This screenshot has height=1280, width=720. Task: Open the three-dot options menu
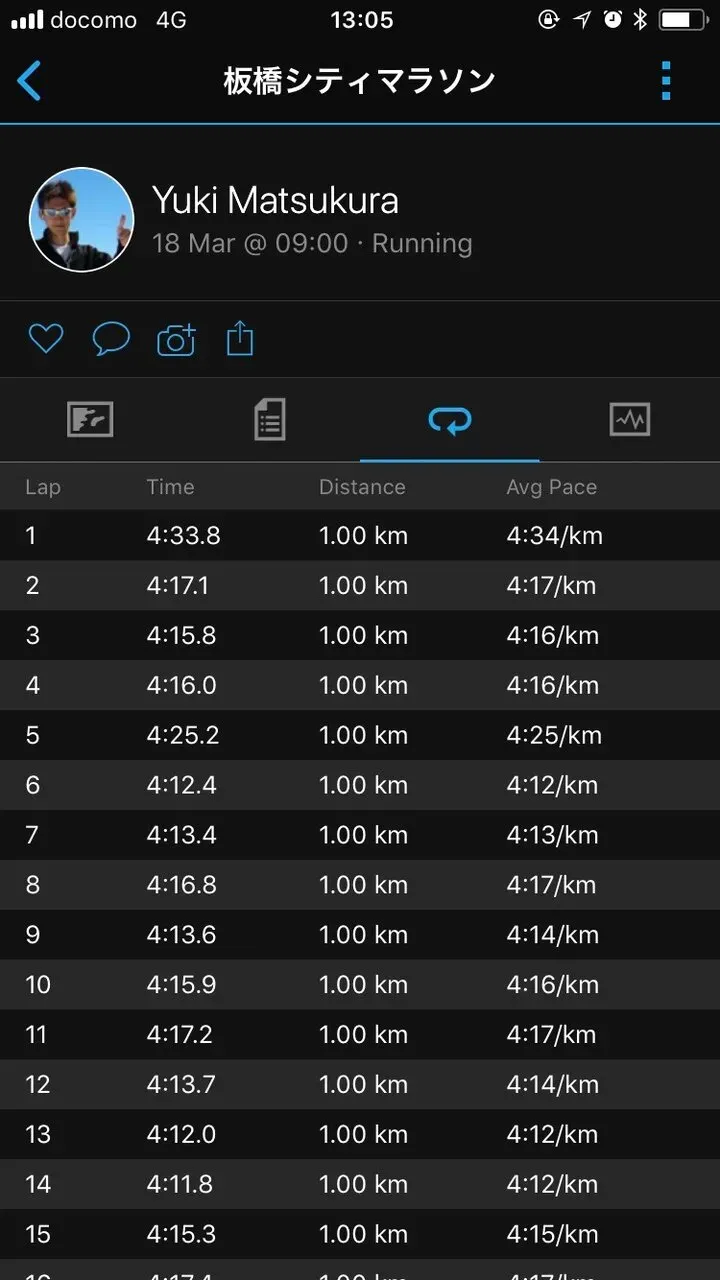point(666,81)
